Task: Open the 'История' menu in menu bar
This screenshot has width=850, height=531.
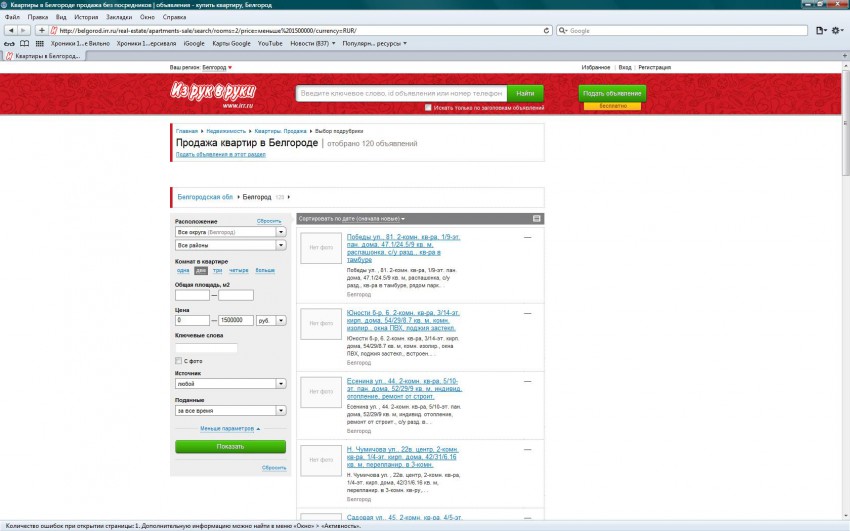Action: tap(86, 17)
